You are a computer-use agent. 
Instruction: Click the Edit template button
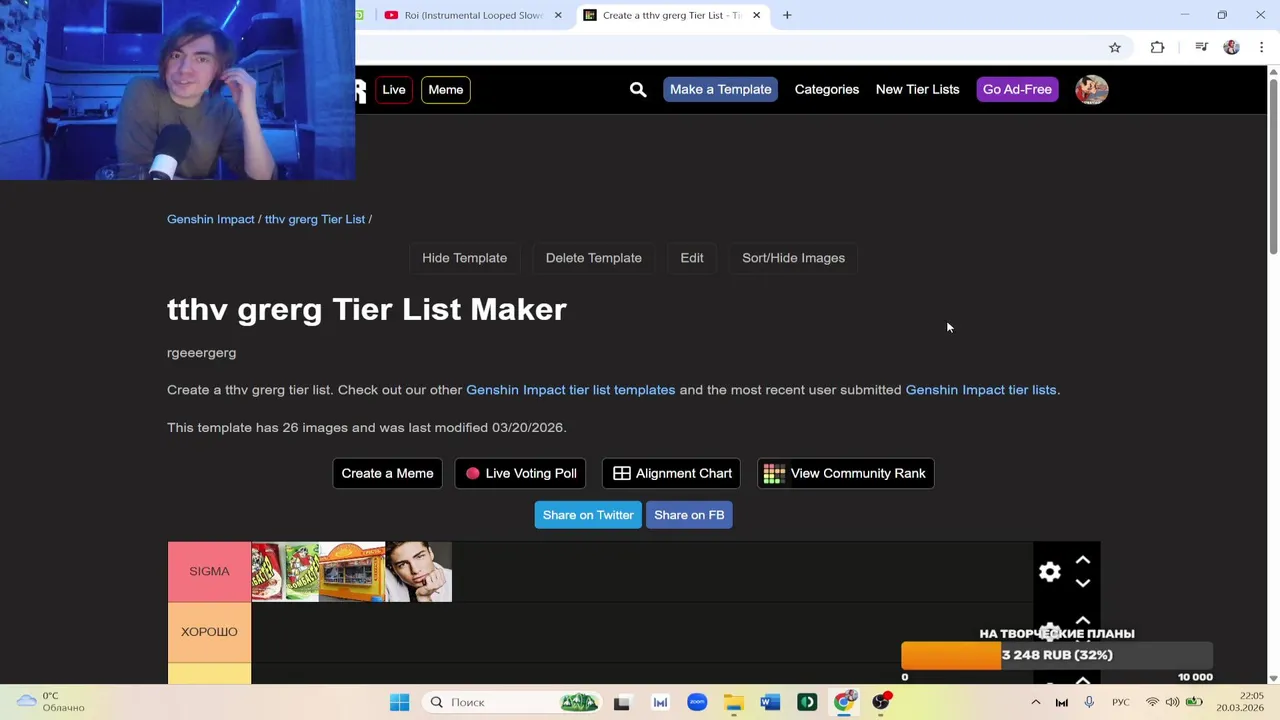(692, 258)
